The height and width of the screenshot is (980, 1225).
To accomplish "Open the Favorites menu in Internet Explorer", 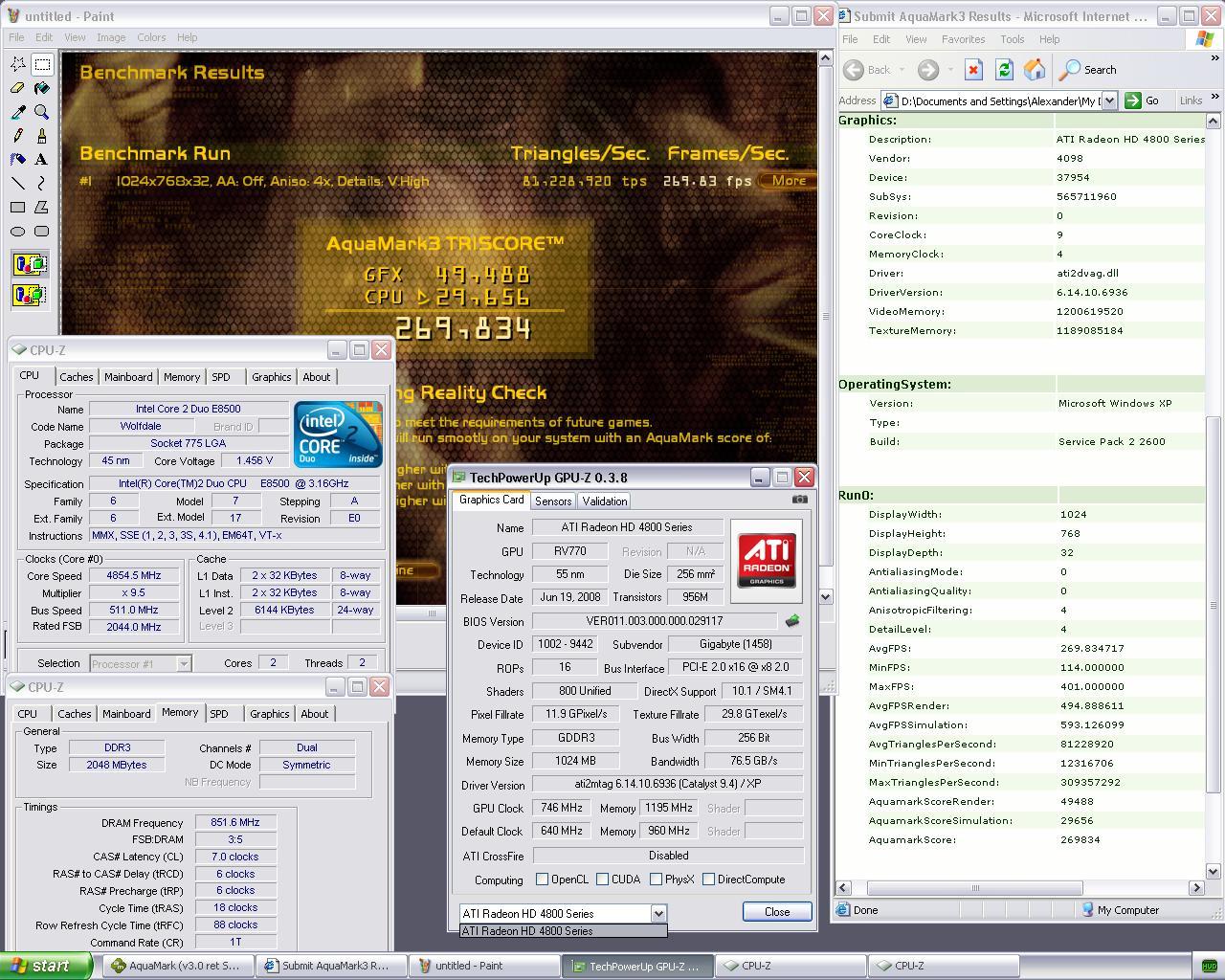I will tap(963, 39).
